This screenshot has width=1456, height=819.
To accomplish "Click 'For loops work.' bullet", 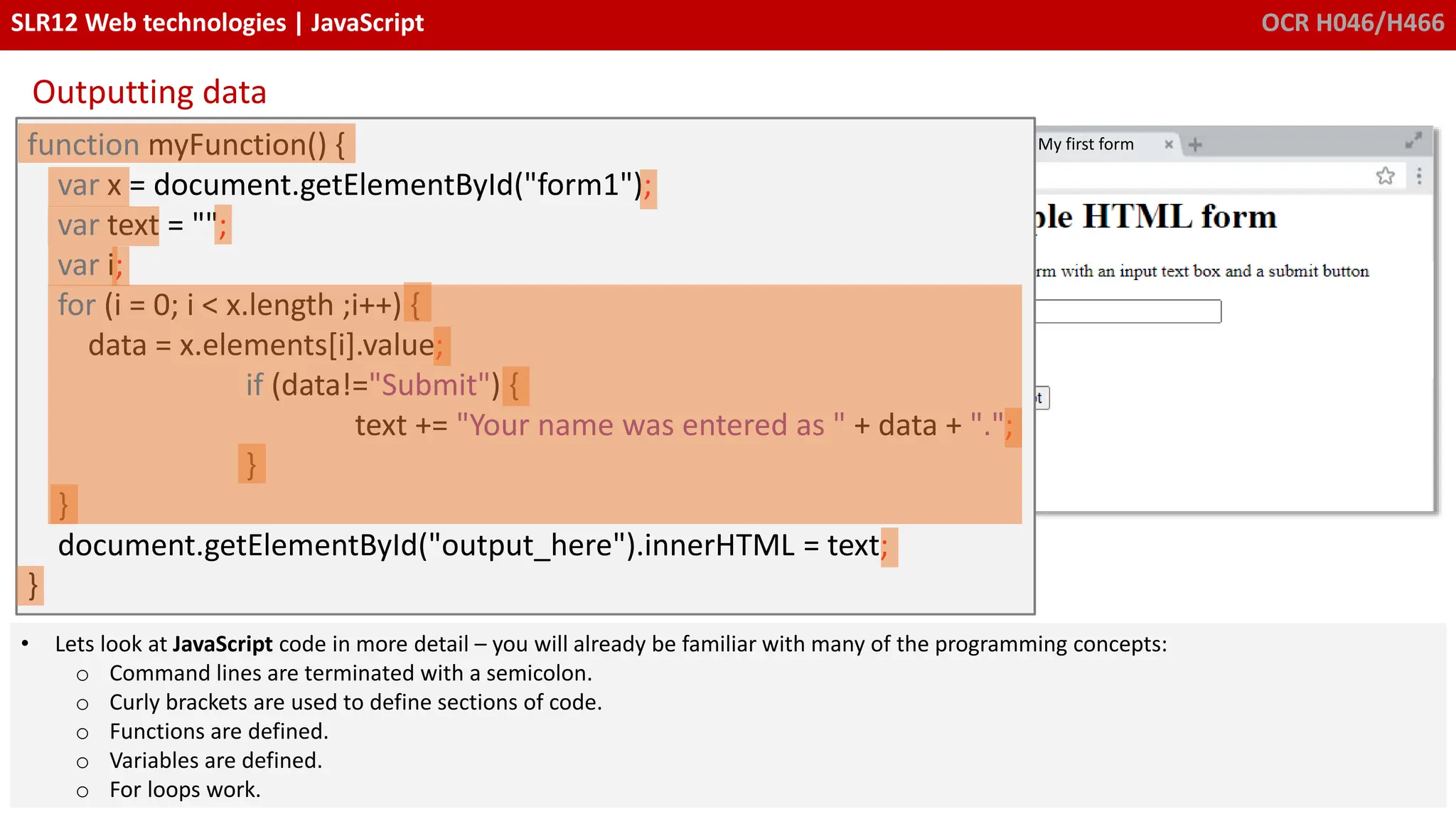I will coord(185,790).
